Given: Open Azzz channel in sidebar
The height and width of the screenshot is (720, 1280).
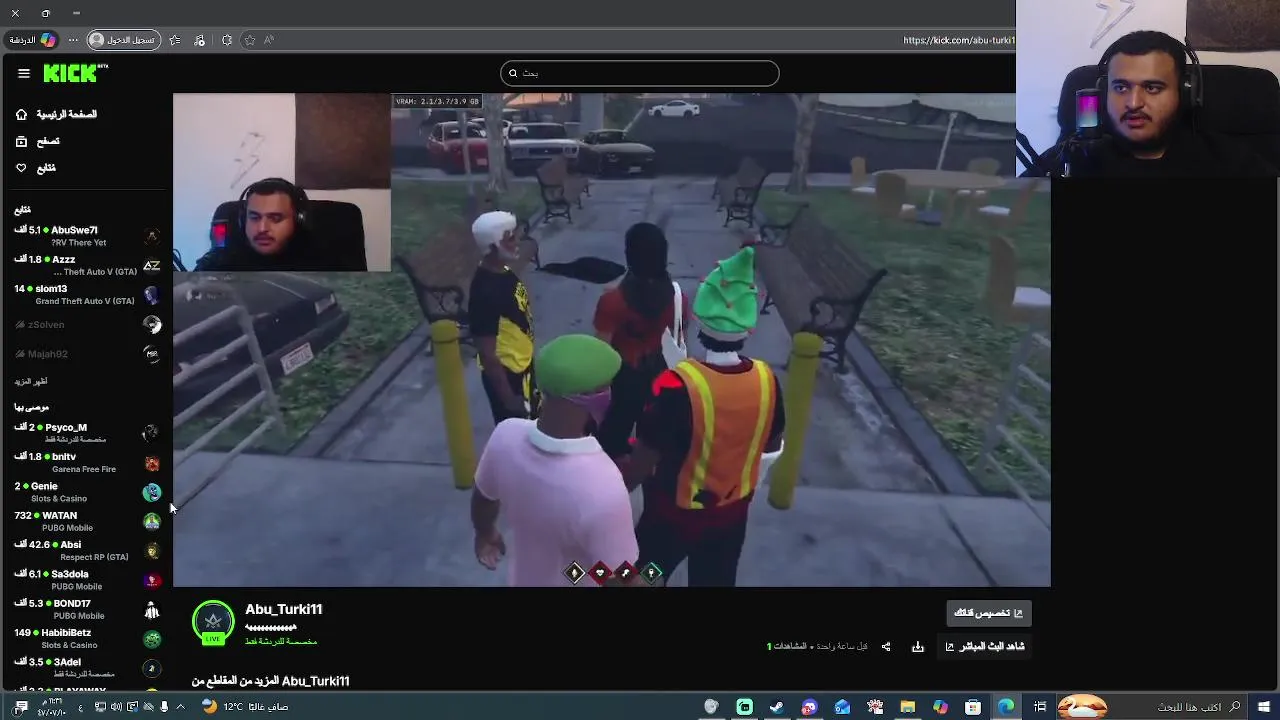Looking at the screenshot, I should pyautogui.click(x=87, y=265).
